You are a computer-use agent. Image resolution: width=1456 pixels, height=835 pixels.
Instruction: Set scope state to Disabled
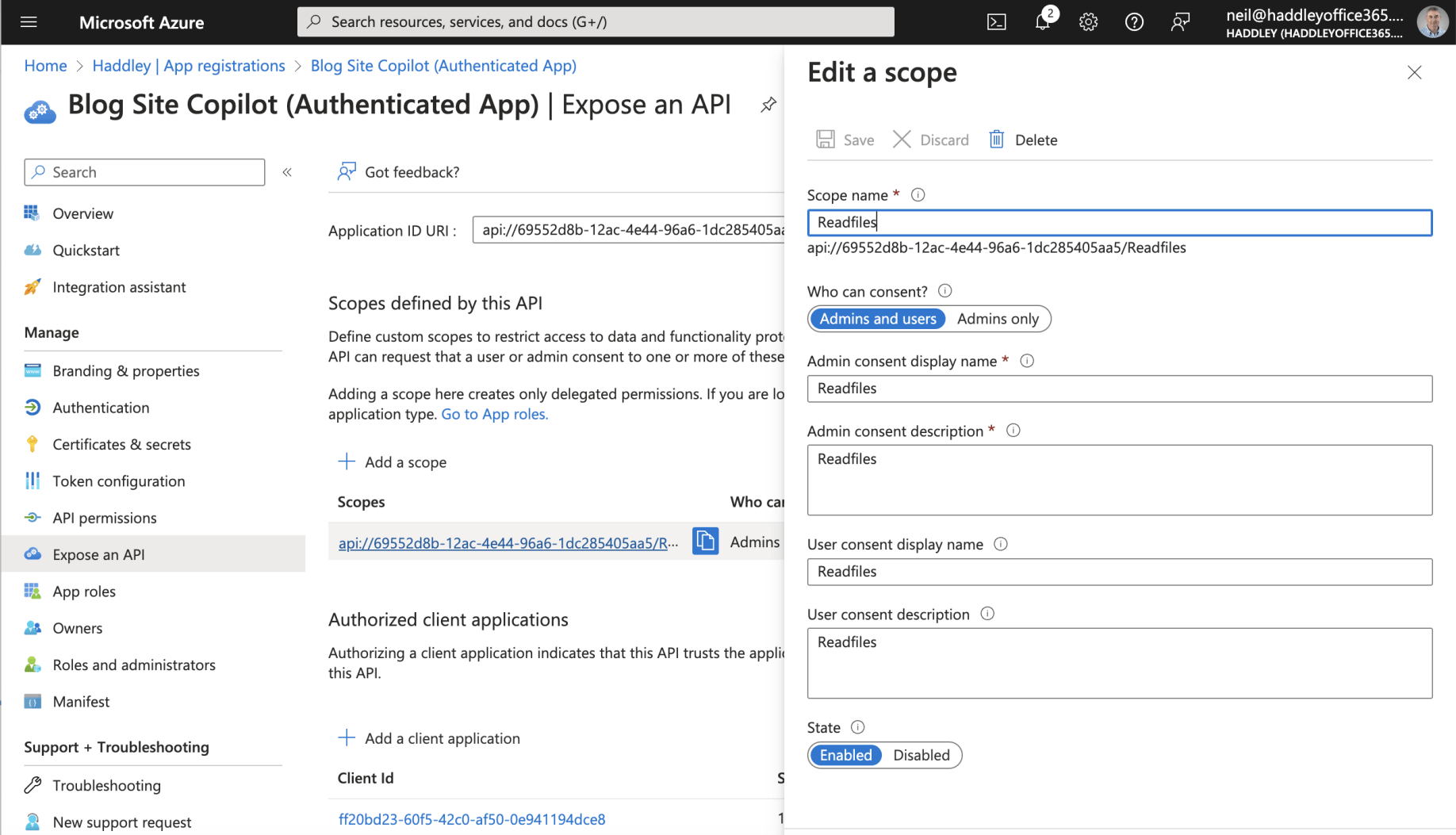point(921,755)
